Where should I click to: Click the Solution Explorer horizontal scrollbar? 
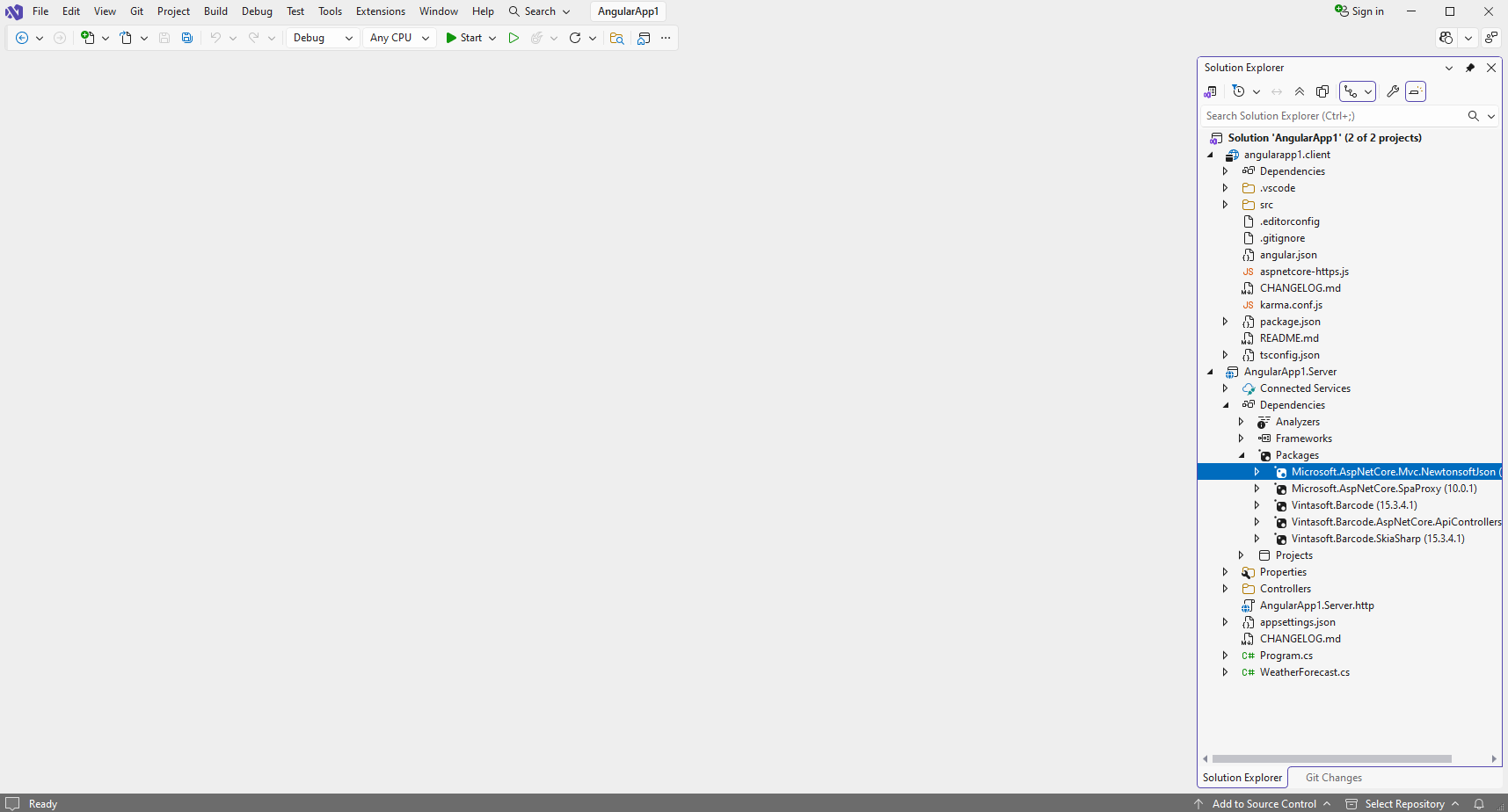point(1331,758)
